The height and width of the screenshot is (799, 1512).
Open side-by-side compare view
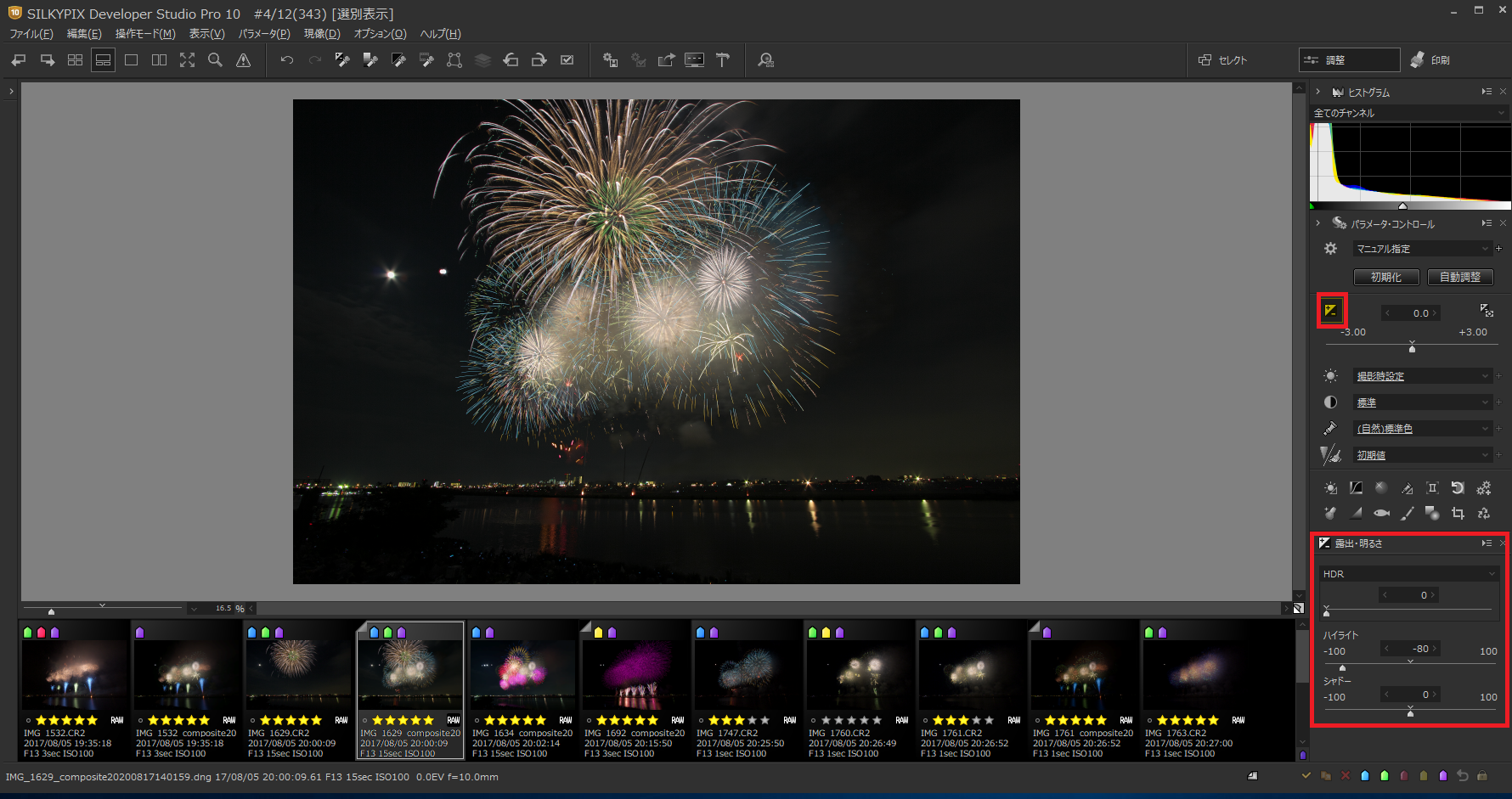tap(159, 60)
